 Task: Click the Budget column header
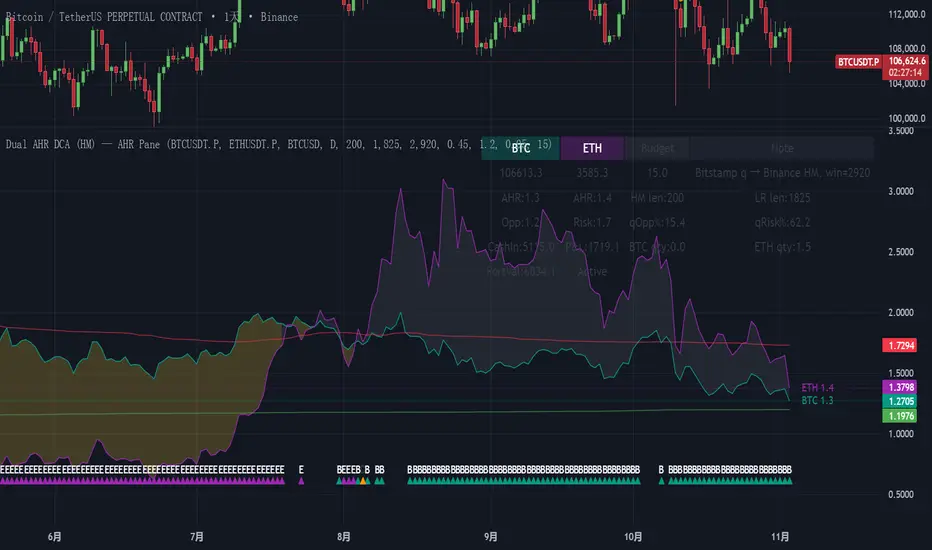coord(657,148)
